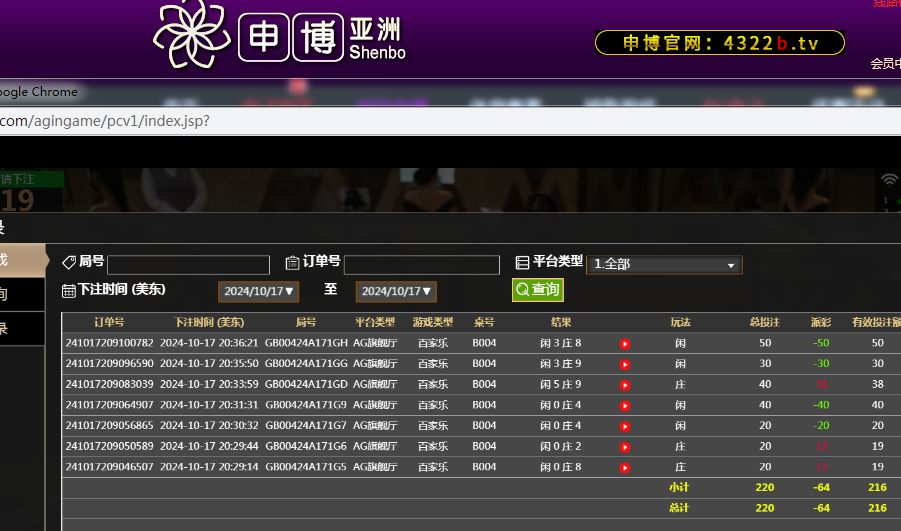This screenshot has height=531, width=901.
Task: Select the highlighted first tab in left sidebar
Action: (22, 260)
